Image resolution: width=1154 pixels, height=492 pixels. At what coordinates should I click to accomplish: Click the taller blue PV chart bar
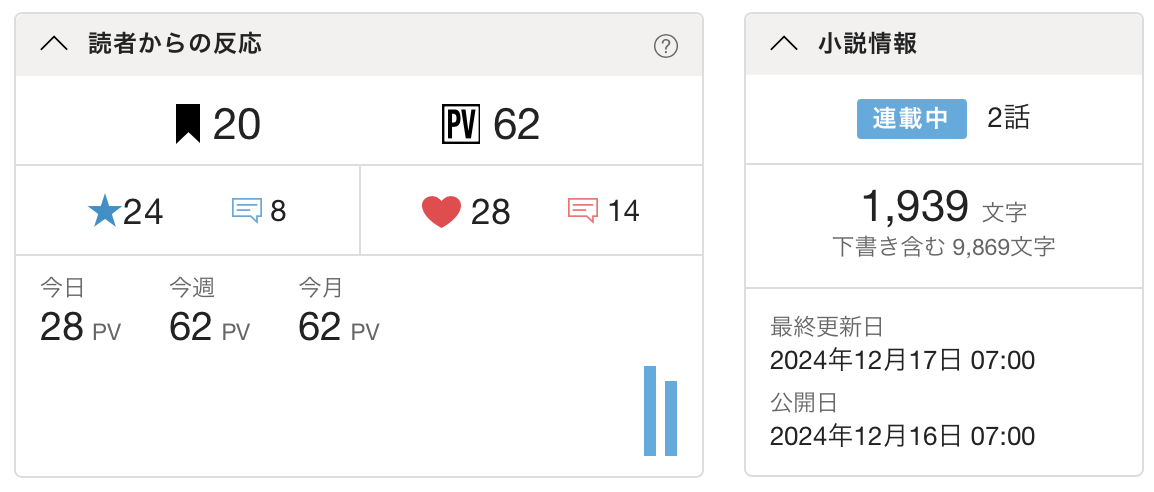tap(650, 411)
